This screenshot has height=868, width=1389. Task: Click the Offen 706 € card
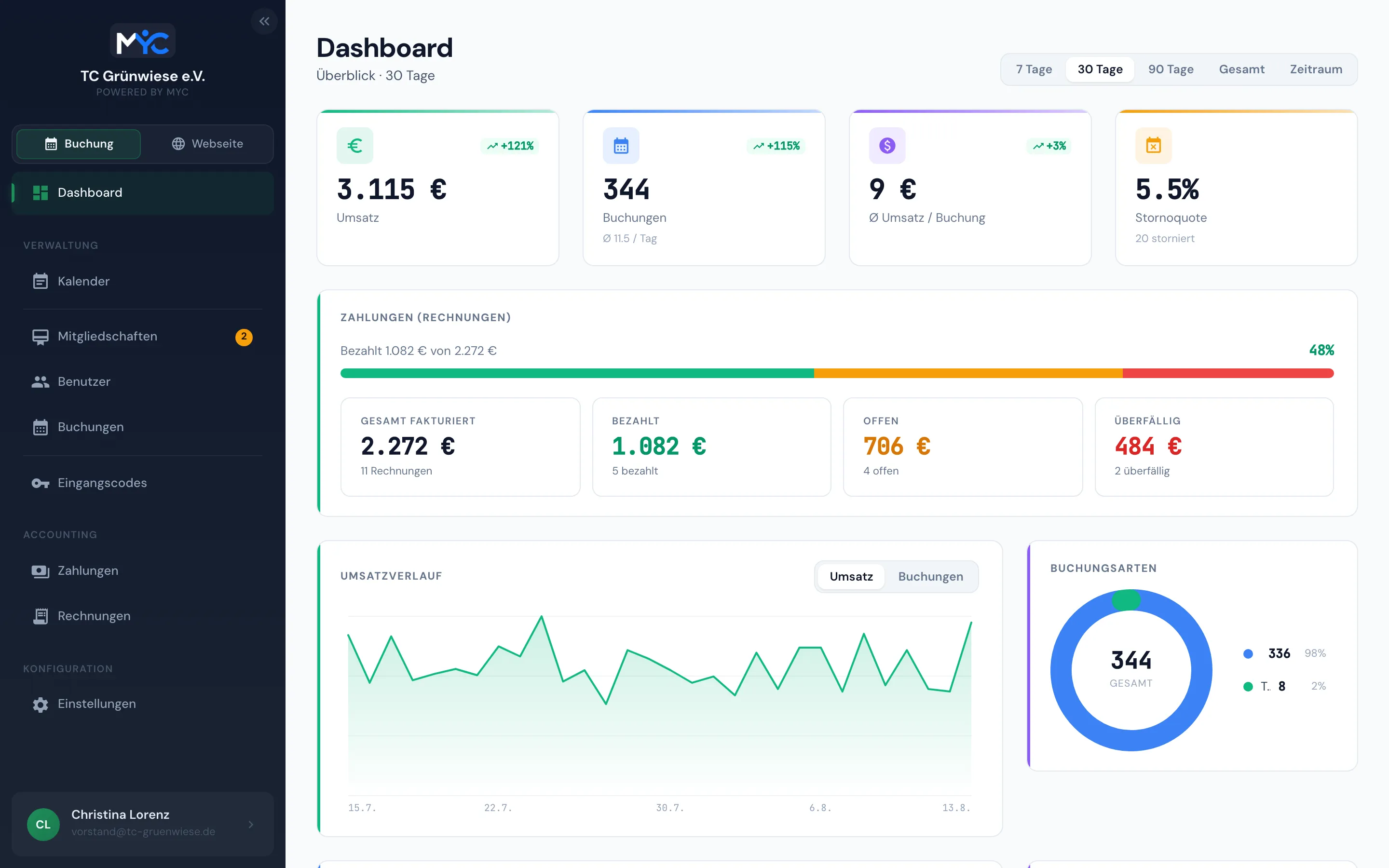[963, 447]
